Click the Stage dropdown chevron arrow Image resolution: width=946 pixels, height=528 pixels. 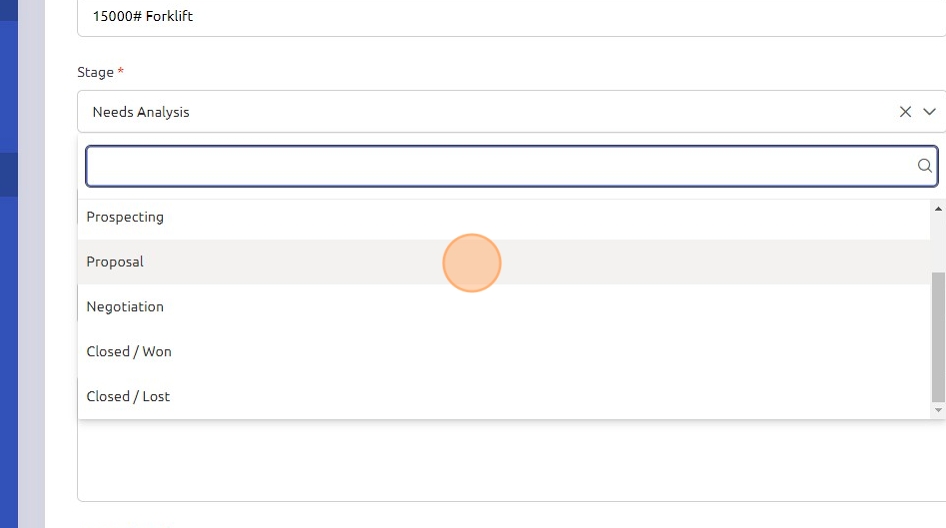click(930, 112)
